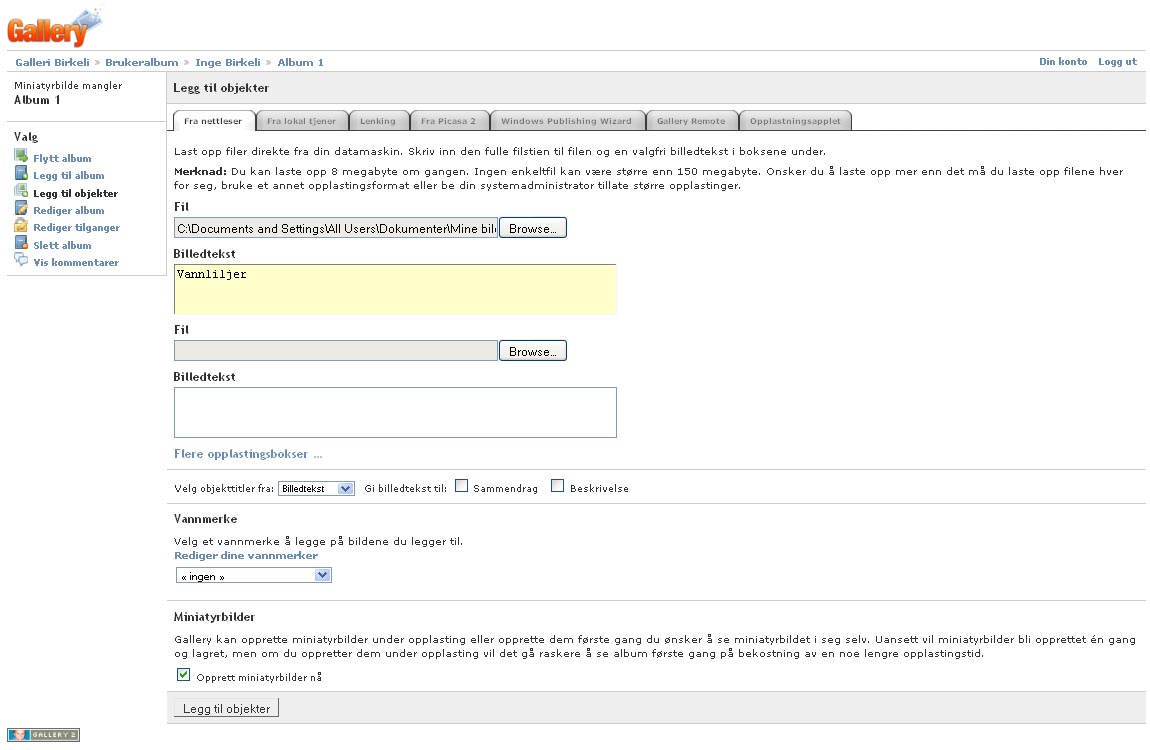This screenshot has height=750, width=1150.
Task: Click the Vis kommentarer speech bubble icon
Action: click(x=21, y=261)
